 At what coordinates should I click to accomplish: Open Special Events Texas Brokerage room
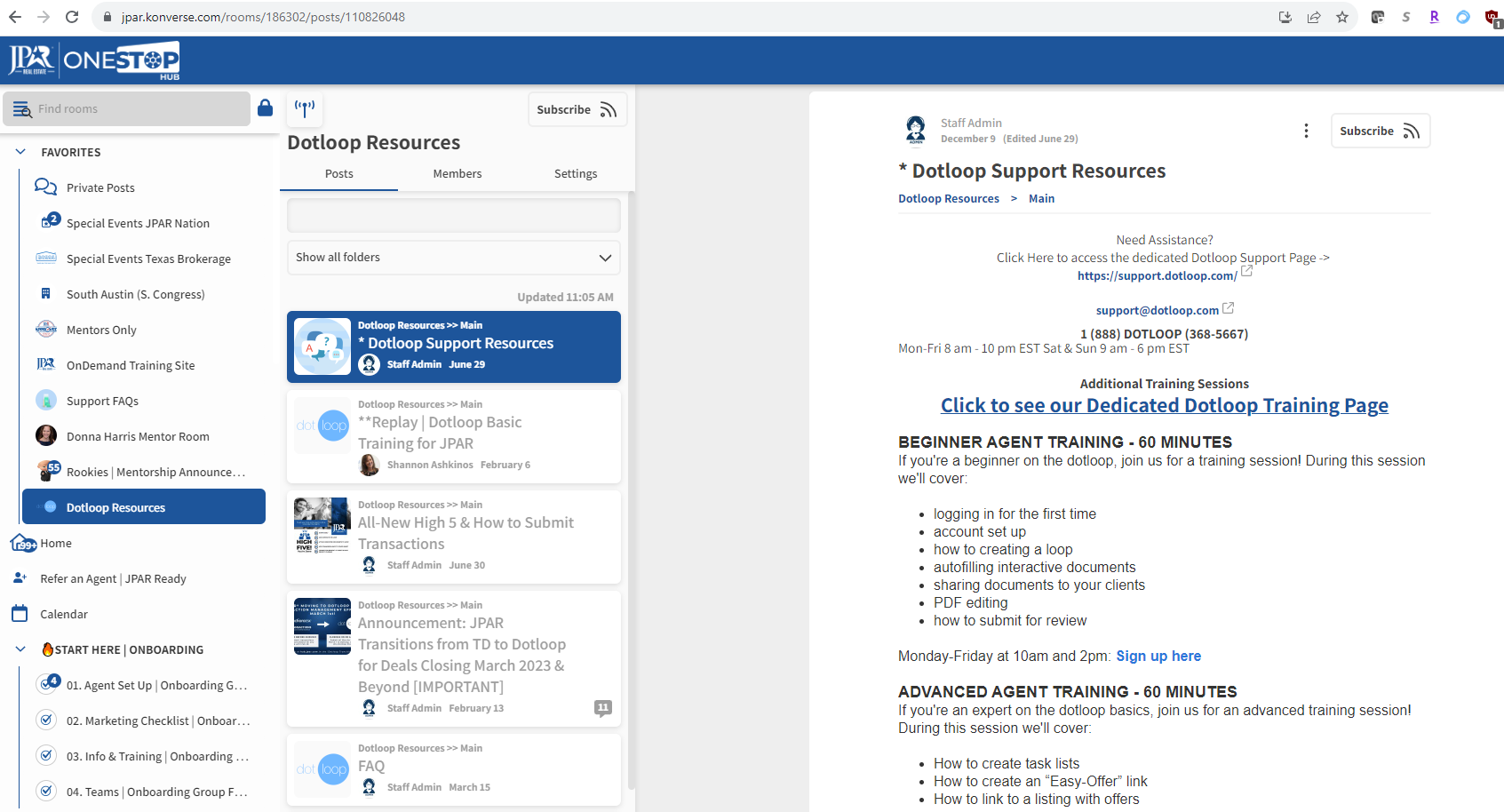(x=148, y=259)
